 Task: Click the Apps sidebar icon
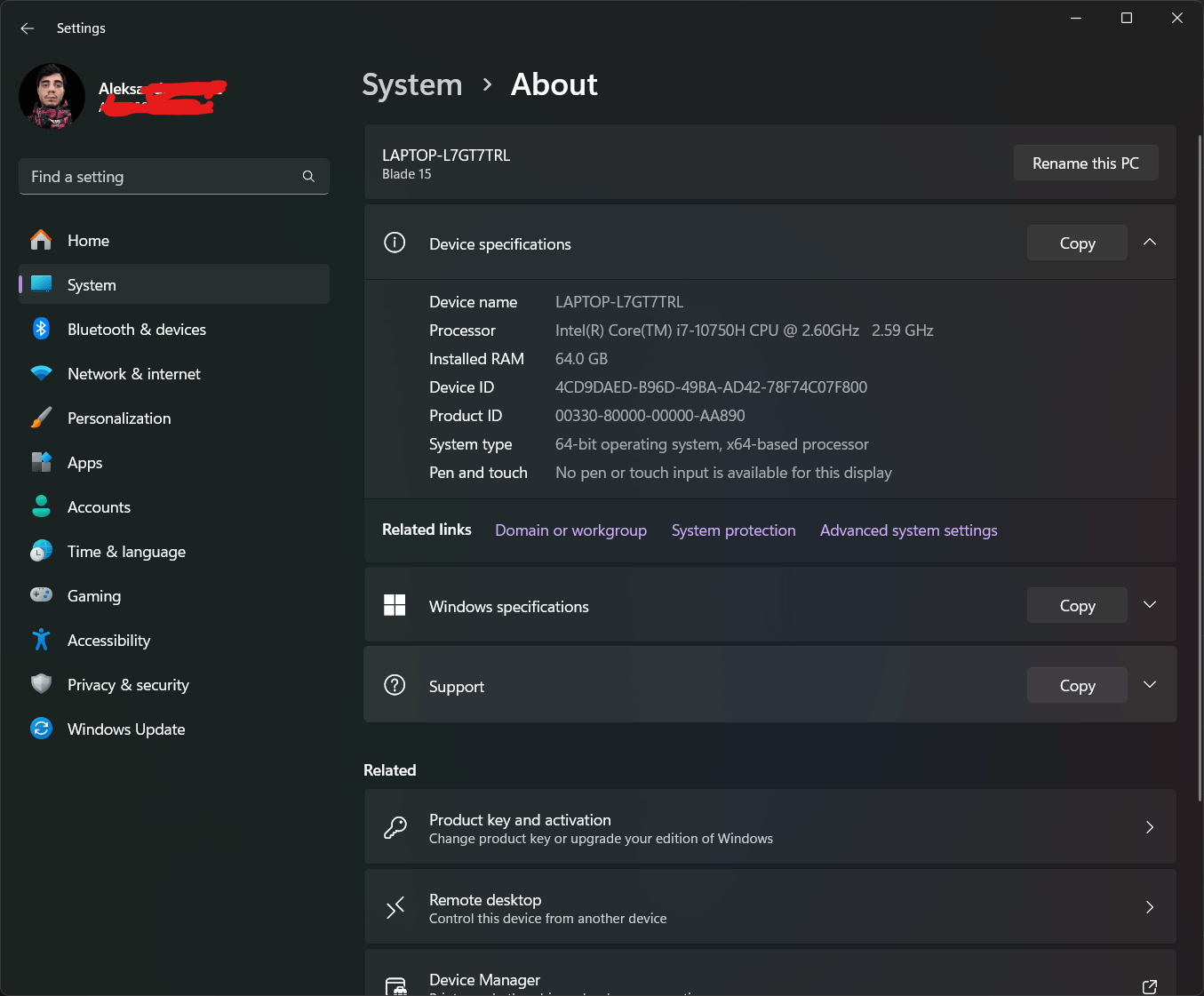[41, 463]
